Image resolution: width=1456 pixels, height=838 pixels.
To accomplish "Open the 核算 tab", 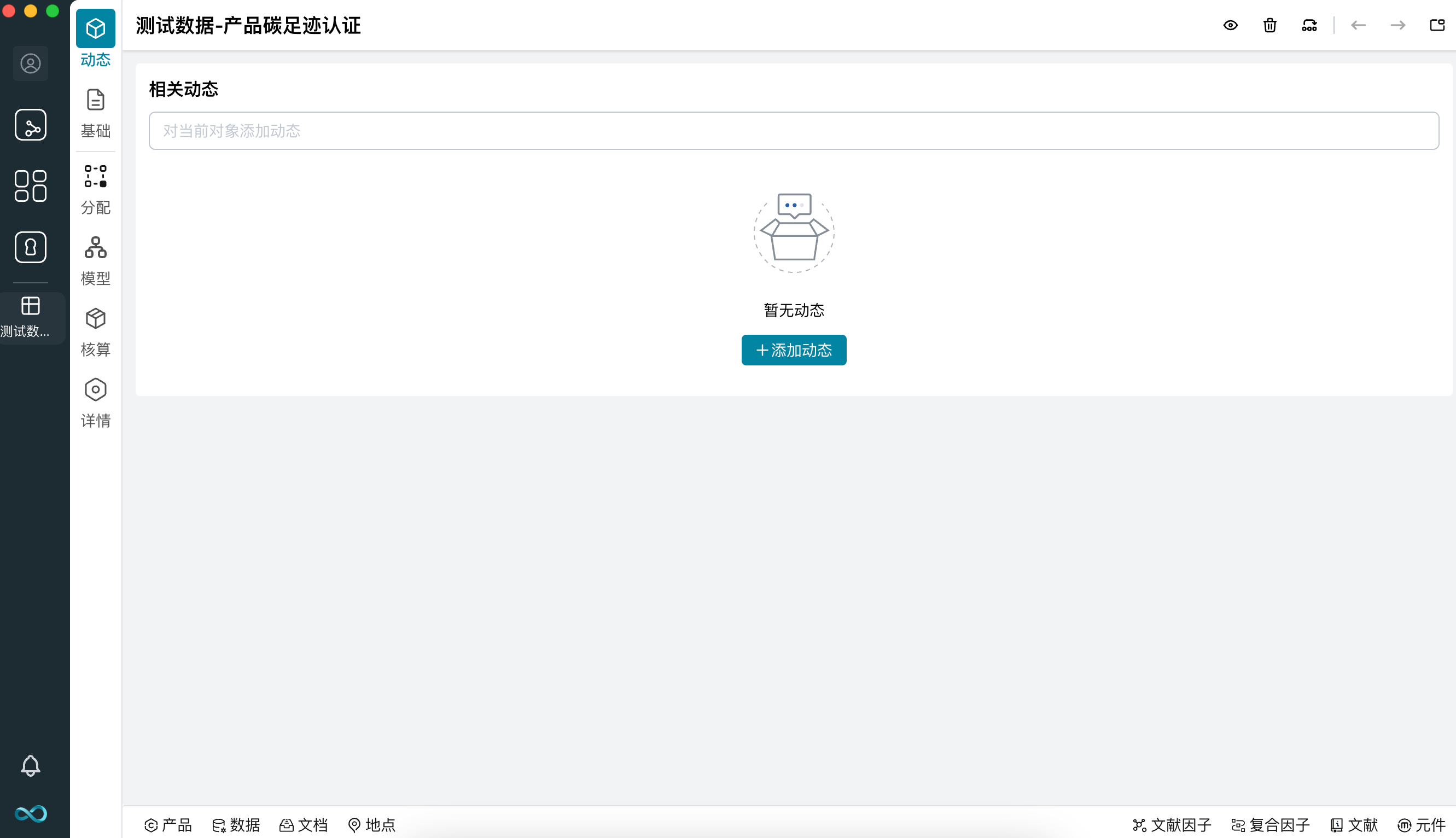I will [96, 332].
